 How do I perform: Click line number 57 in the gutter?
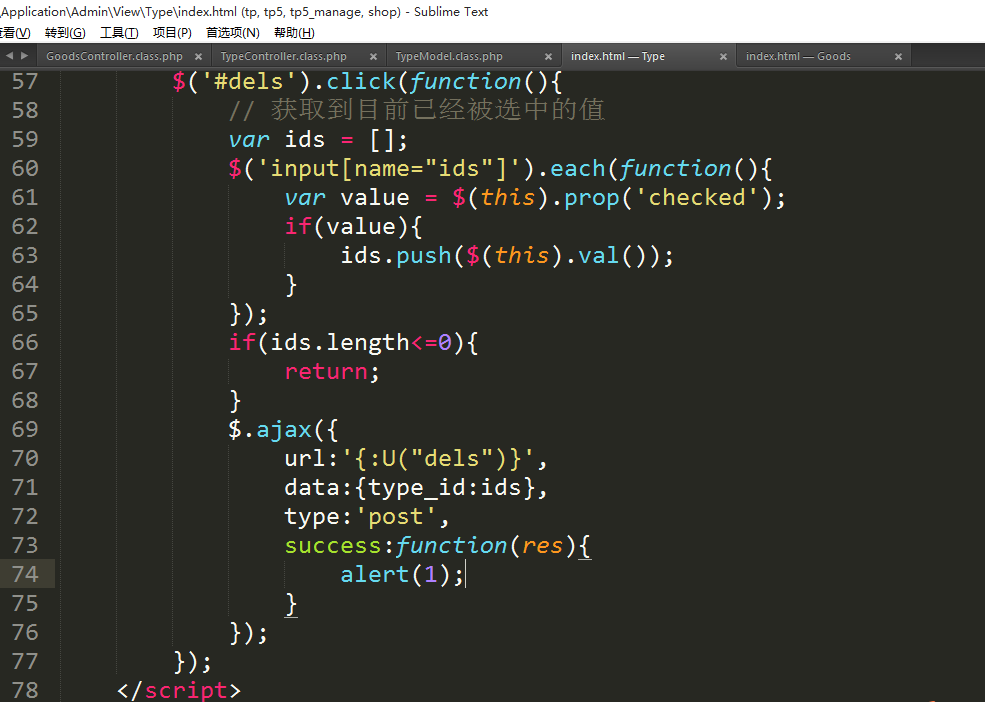(25, 82)
